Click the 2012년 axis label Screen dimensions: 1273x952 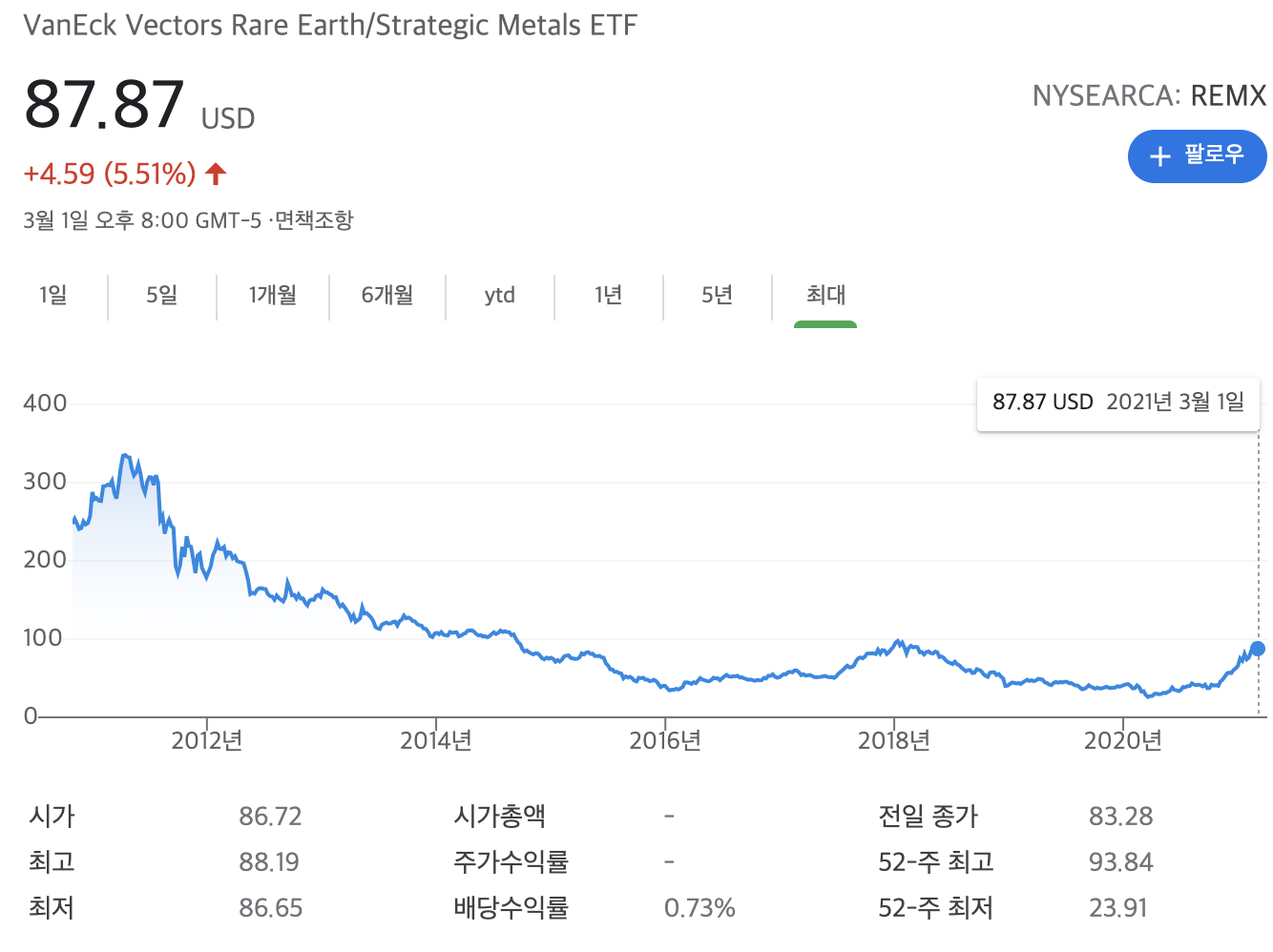(207, 741)
